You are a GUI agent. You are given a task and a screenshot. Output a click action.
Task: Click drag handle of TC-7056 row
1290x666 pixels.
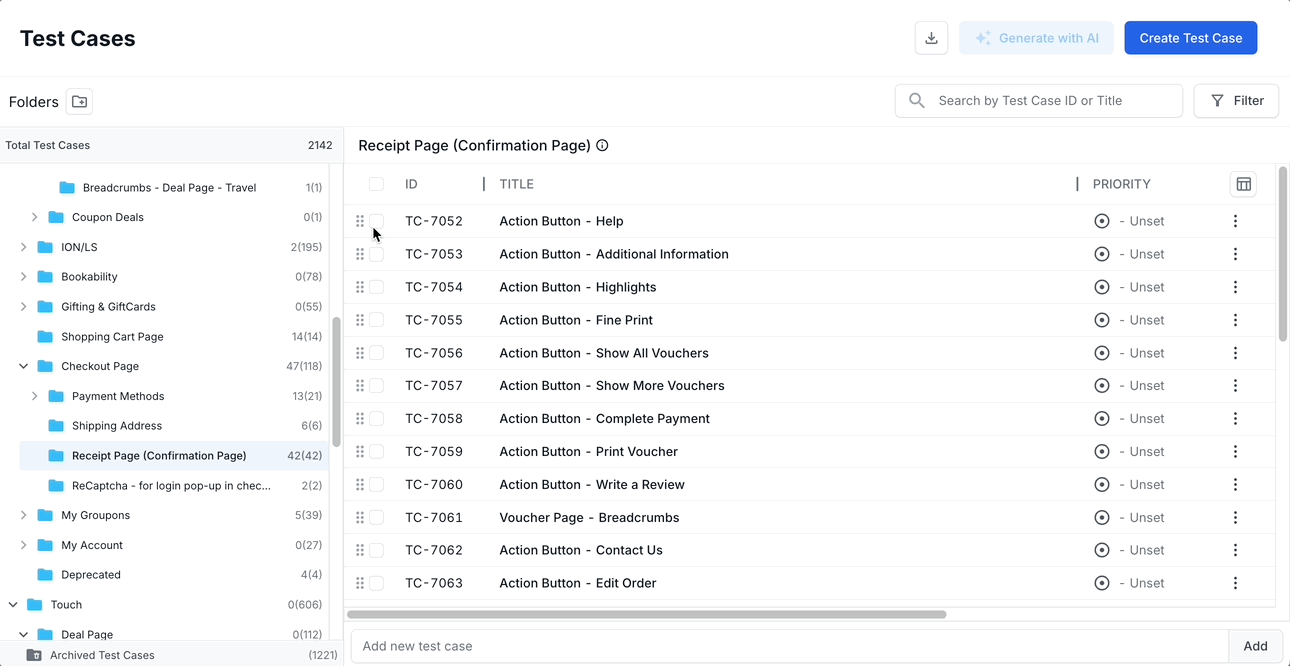360,353
